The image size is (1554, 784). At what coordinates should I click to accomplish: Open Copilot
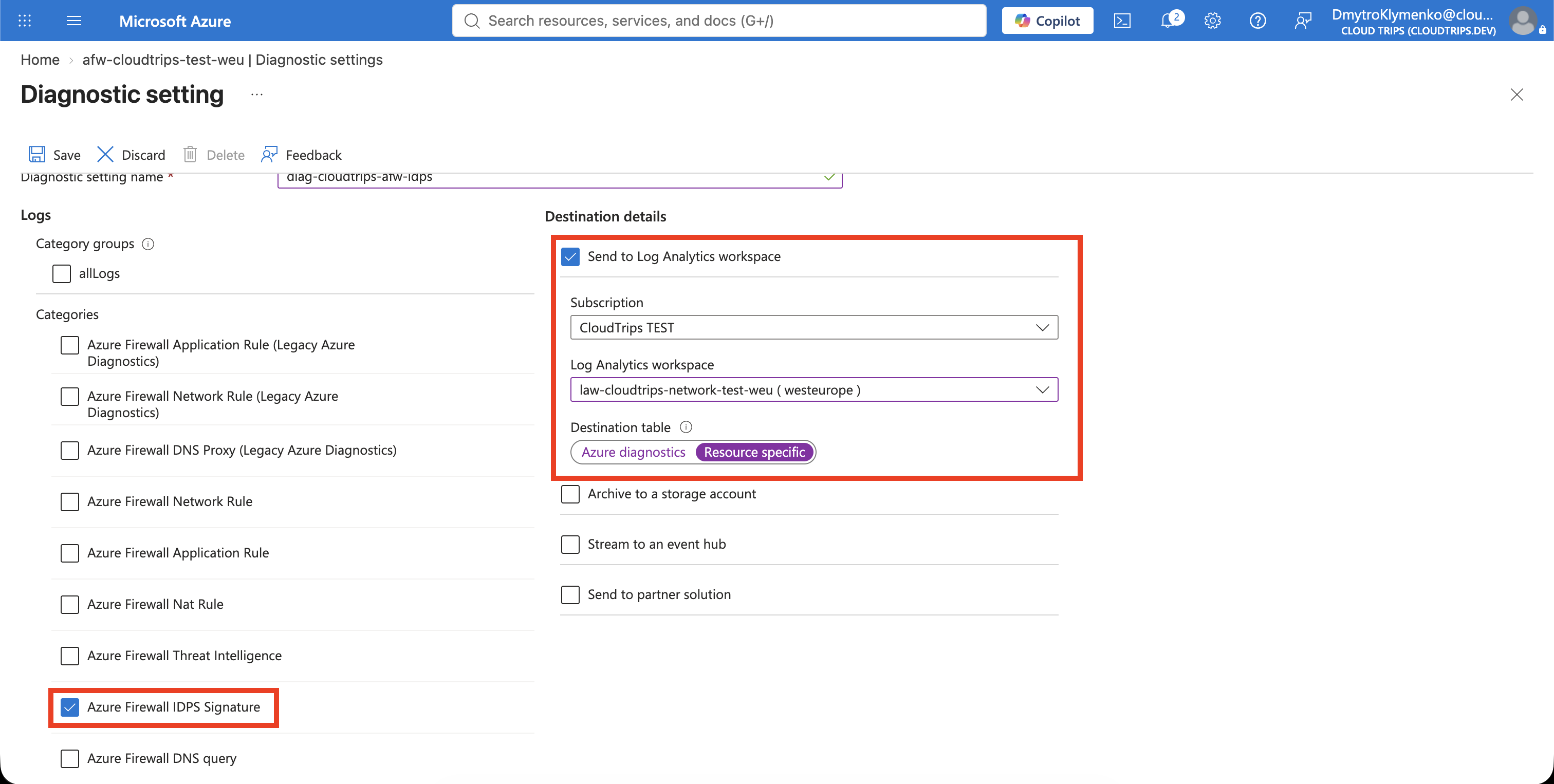click(x=1047, y=21)
